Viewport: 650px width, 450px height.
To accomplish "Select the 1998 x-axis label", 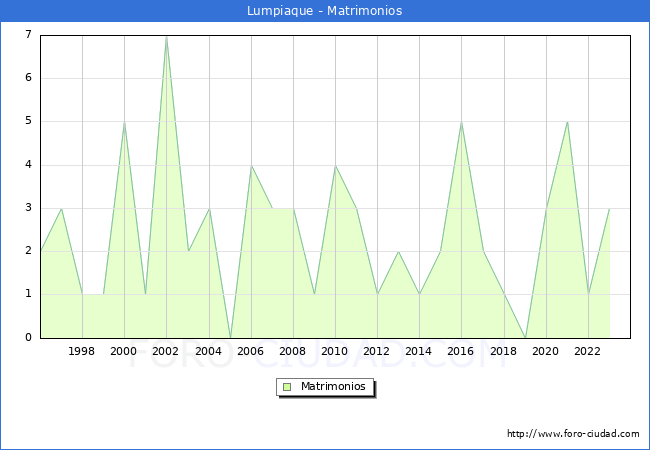I will [81, 351].
